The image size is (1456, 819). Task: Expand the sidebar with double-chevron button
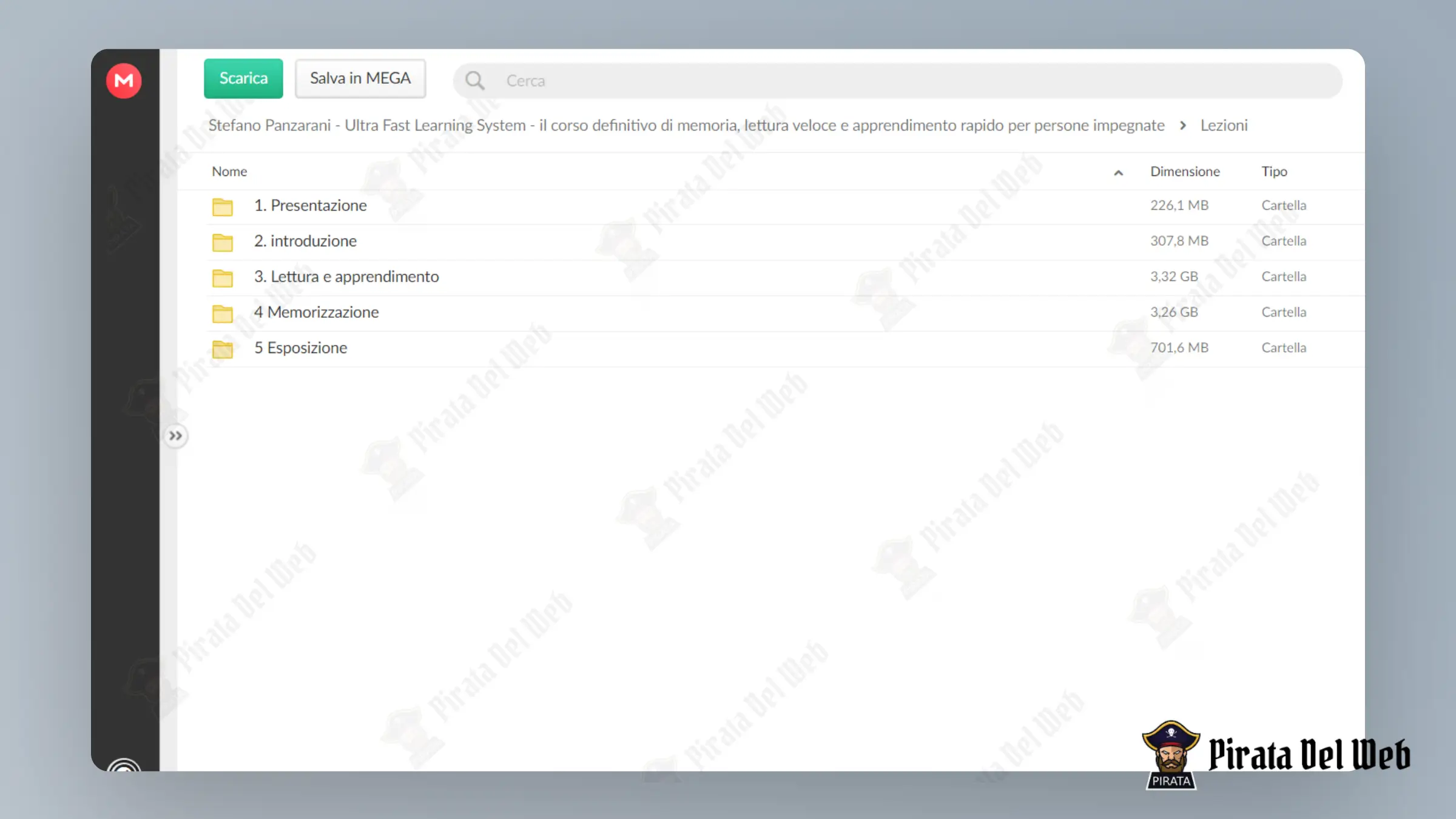pyautogui.click(x=175, y=436)
